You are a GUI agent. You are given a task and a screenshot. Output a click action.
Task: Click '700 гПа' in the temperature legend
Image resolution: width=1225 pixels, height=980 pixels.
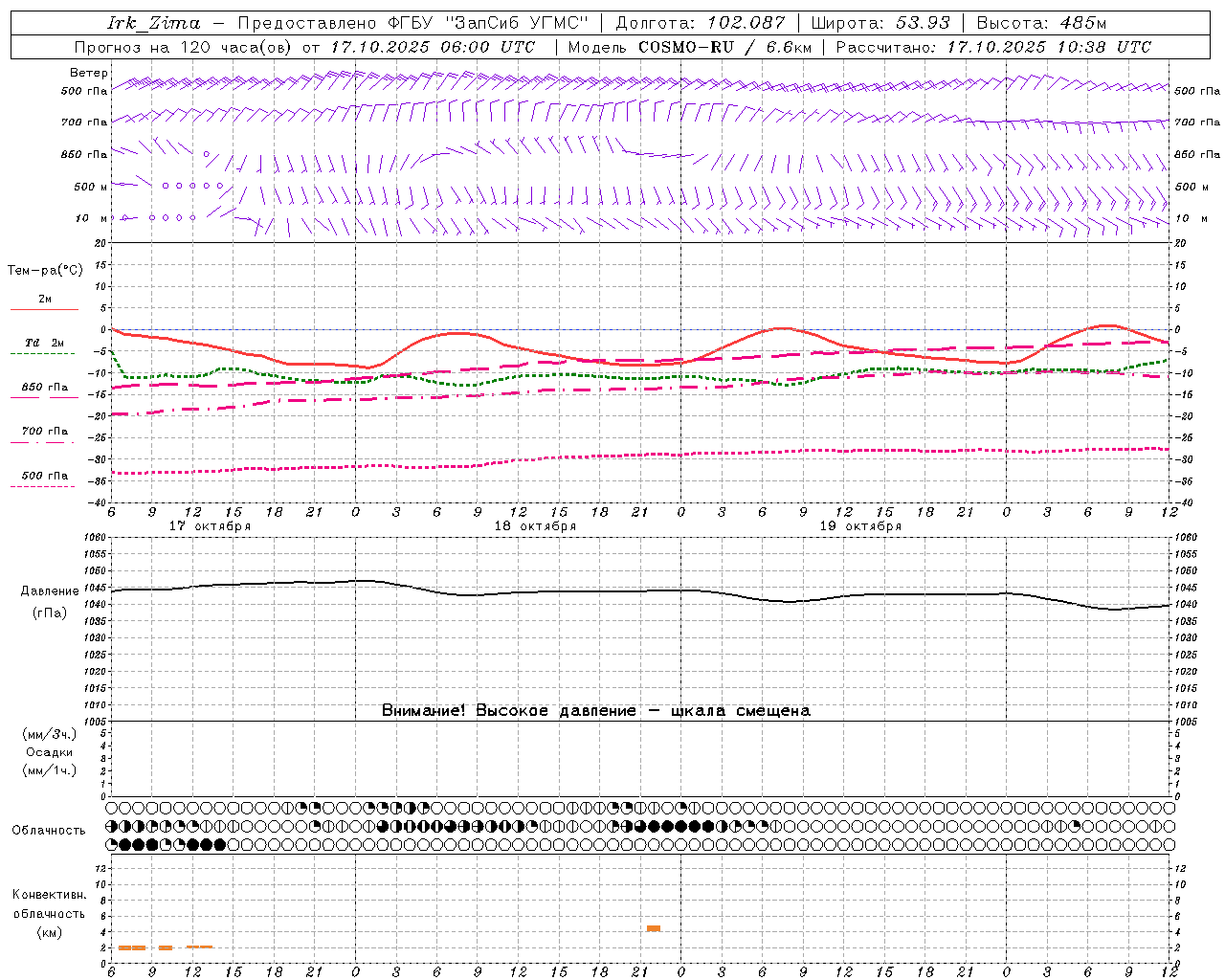[45, 432]
